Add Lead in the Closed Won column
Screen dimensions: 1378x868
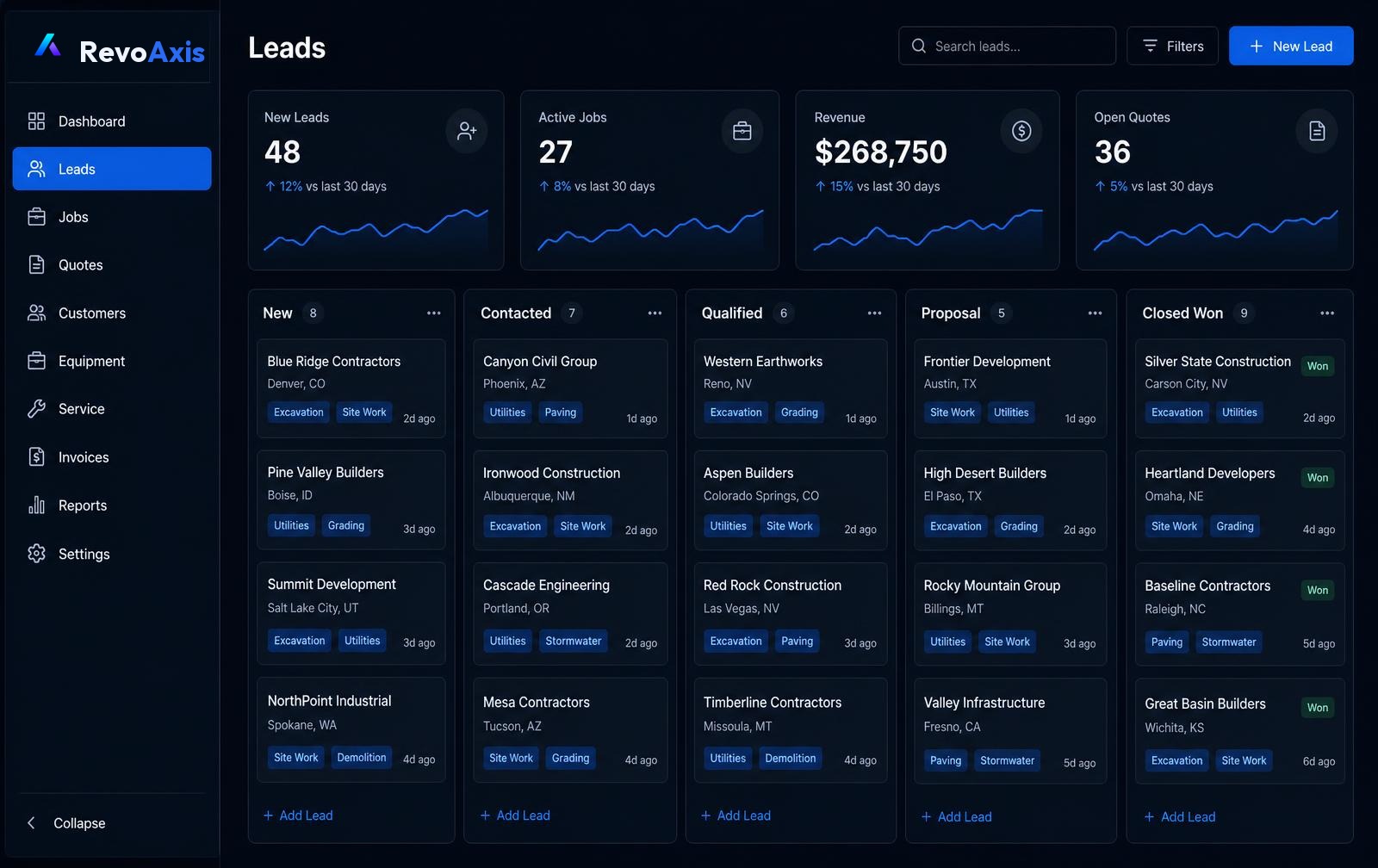coord(1180,816)
